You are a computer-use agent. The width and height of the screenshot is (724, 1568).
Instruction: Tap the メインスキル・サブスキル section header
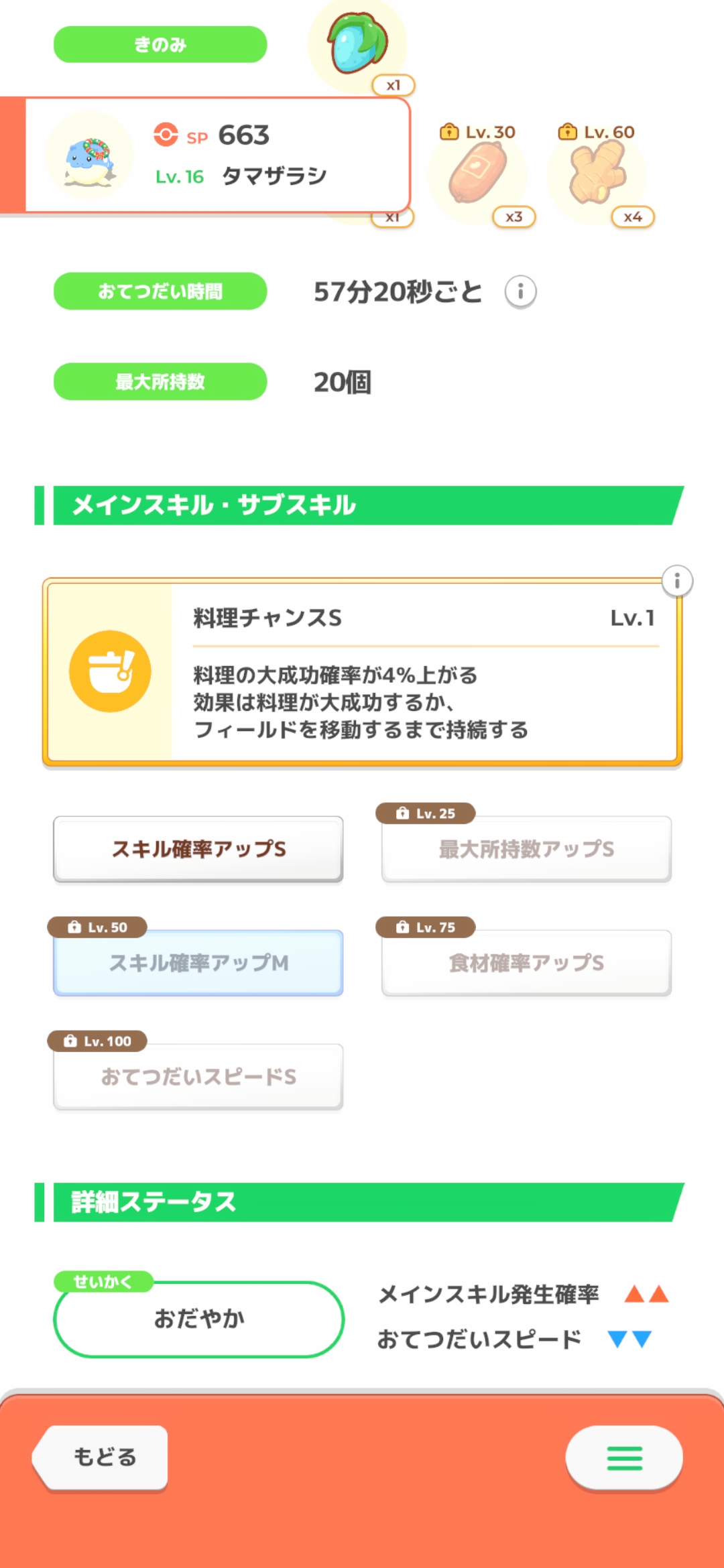point(362,505)
